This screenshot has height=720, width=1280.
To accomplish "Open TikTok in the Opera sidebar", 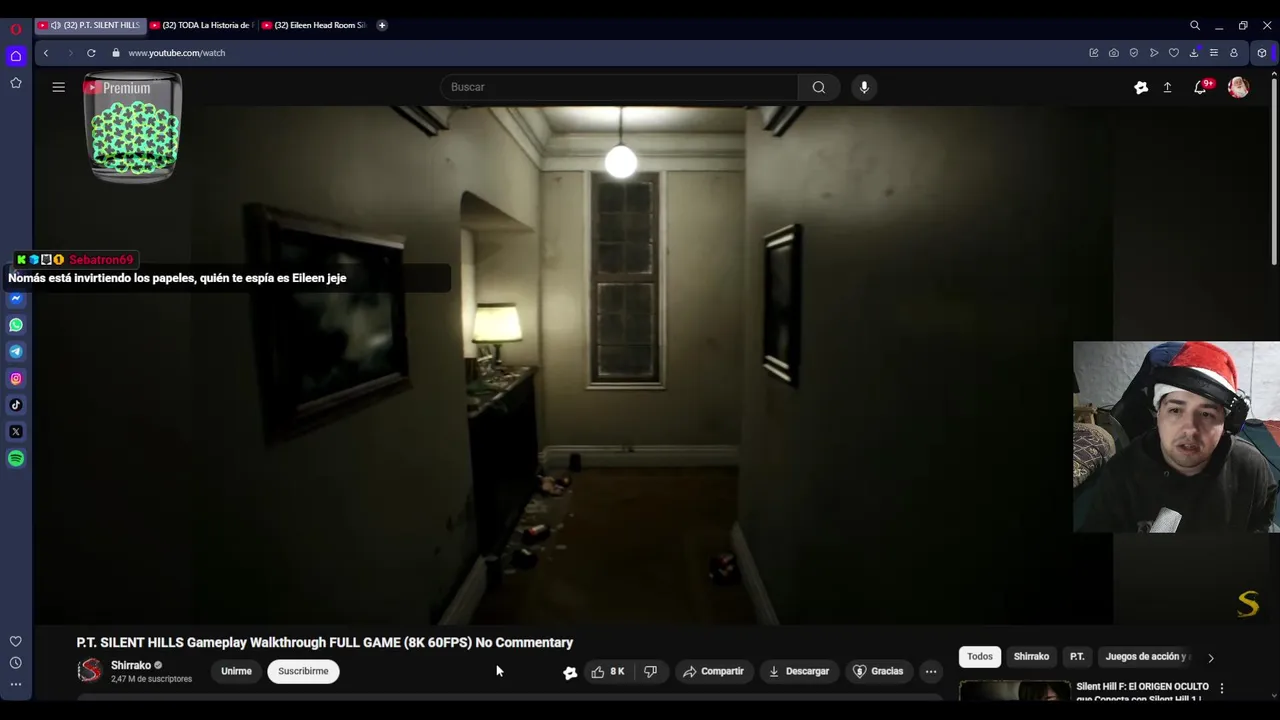I will [16, 405].
